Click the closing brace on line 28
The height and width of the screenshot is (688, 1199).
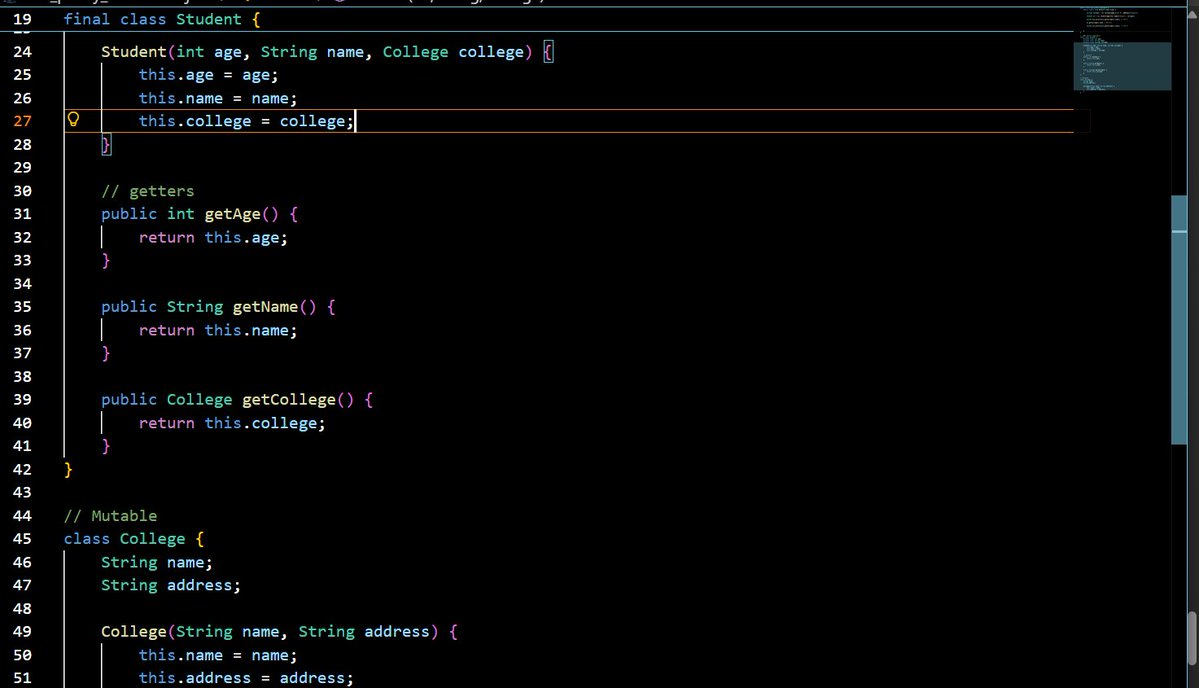tap(106, 144)
